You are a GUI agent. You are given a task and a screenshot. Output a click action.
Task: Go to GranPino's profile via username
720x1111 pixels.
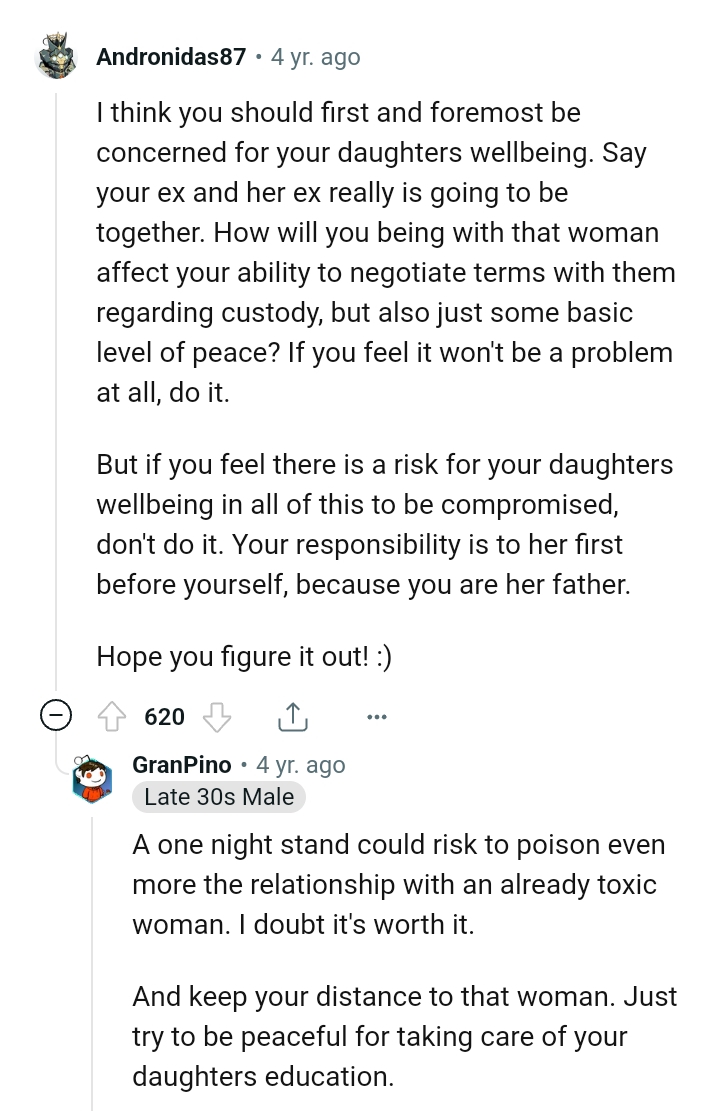182,765
